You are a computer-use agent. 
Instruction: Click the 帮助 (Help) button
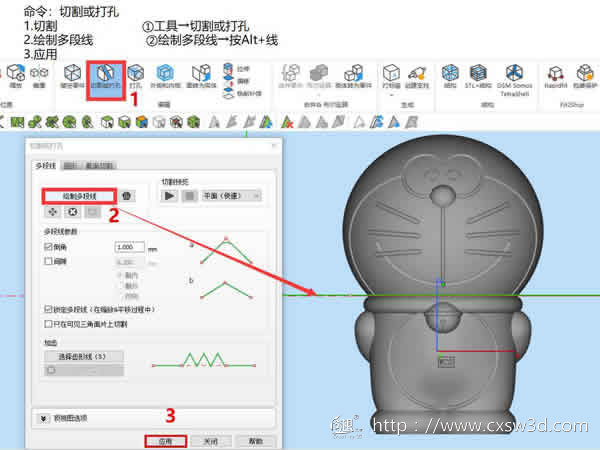(x=256, y=441)
